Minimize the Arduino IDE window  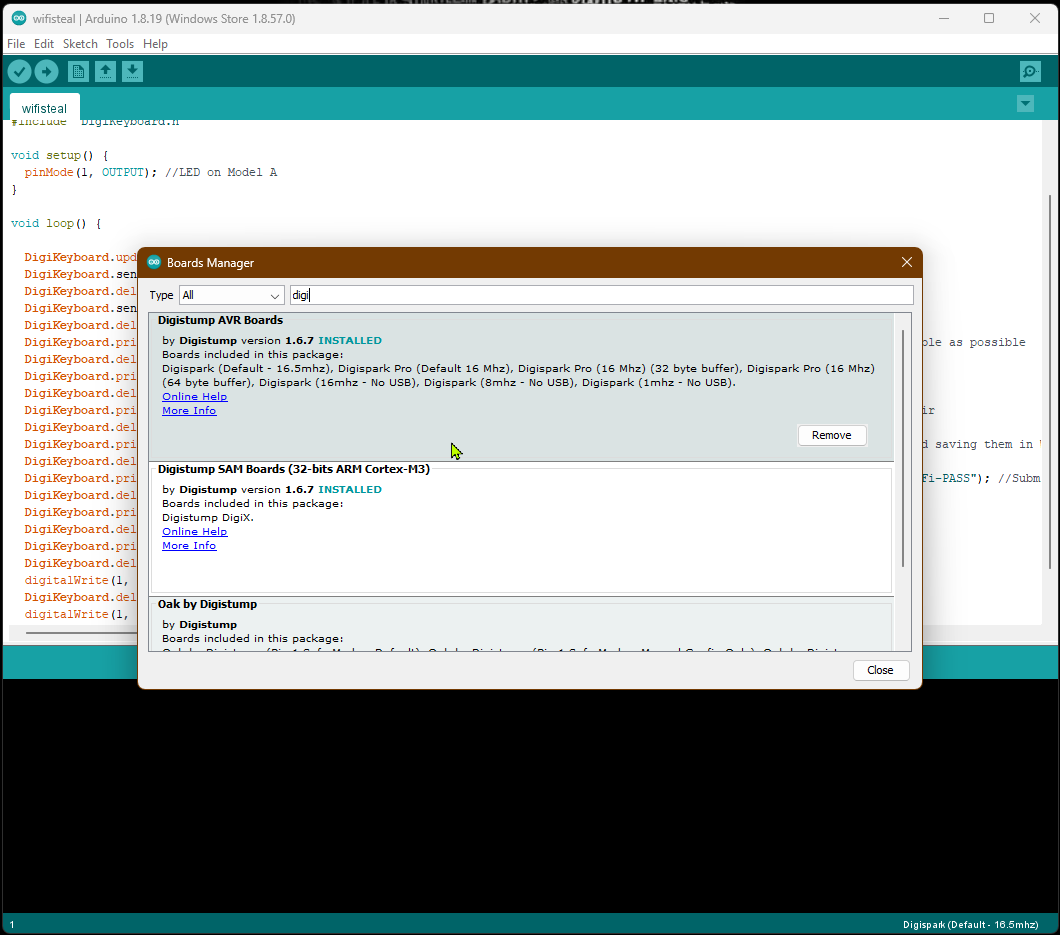point(944,18)
